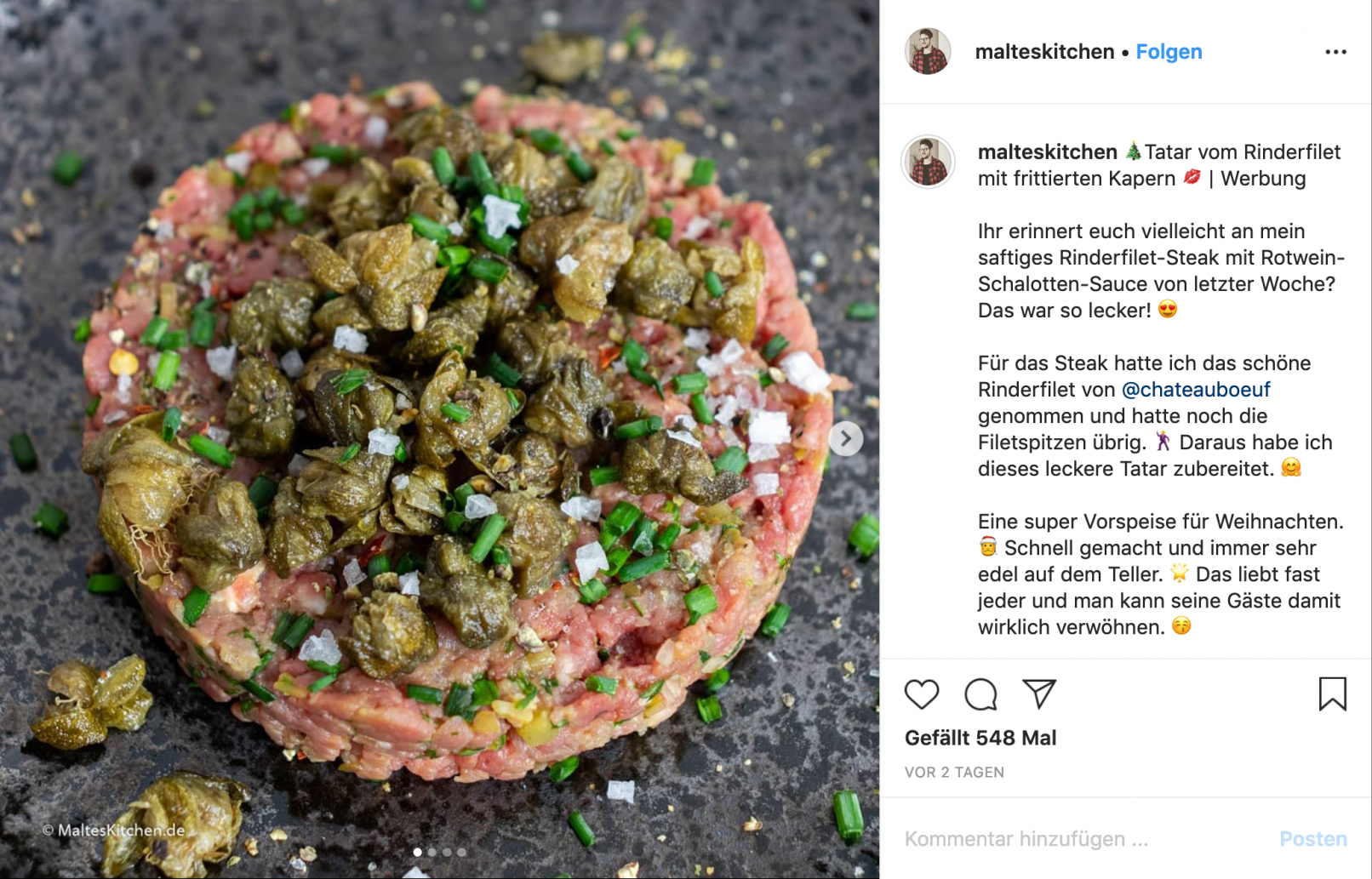Image resolution: width=1372 pixels, height=879 pixels.
Task: Open comments with the speech bubble icon
Action: [x=980, y=694]
